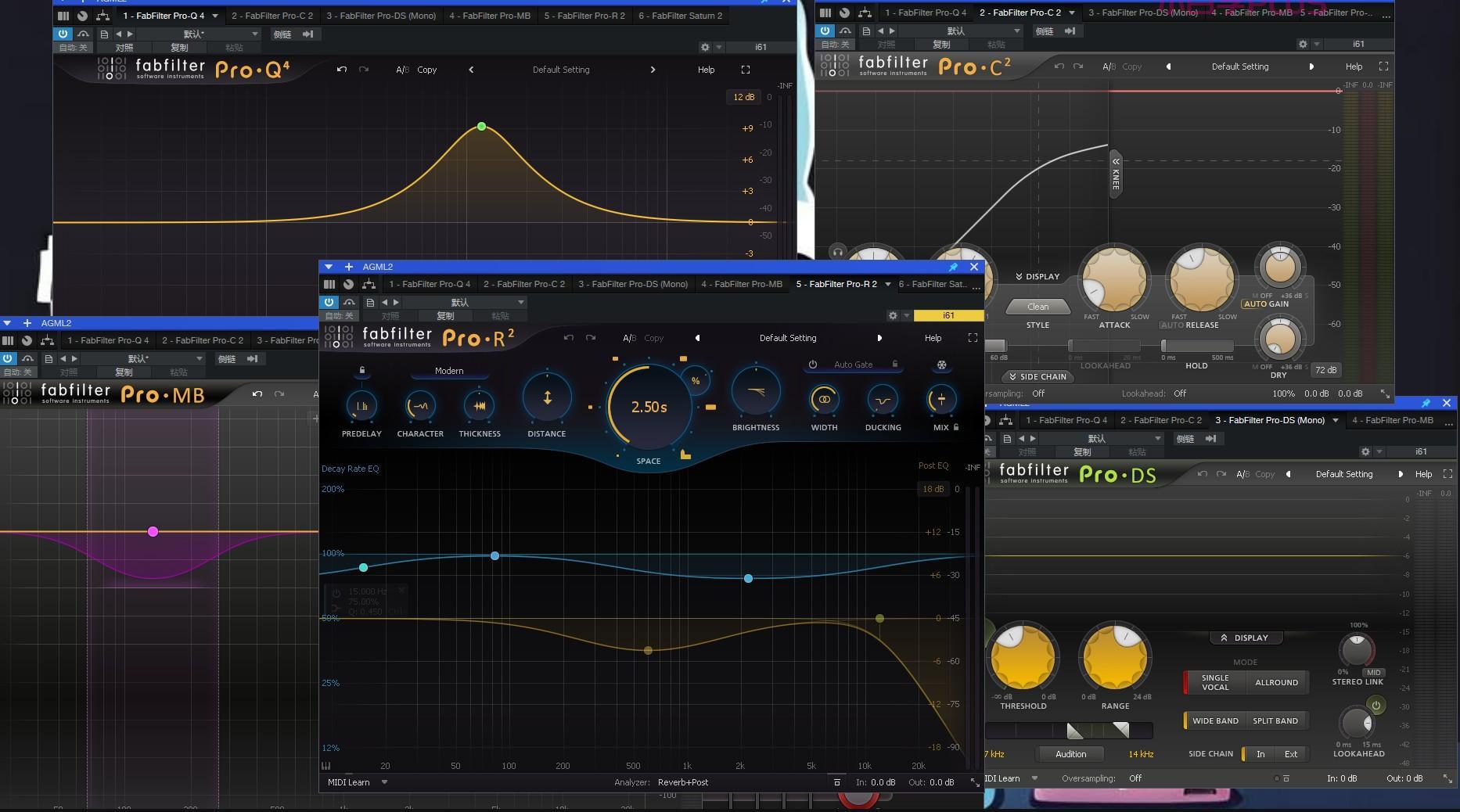Select Split Band in Pro-DS
The width and height of the screenshot is (1460, 812).
[1275, 720]
